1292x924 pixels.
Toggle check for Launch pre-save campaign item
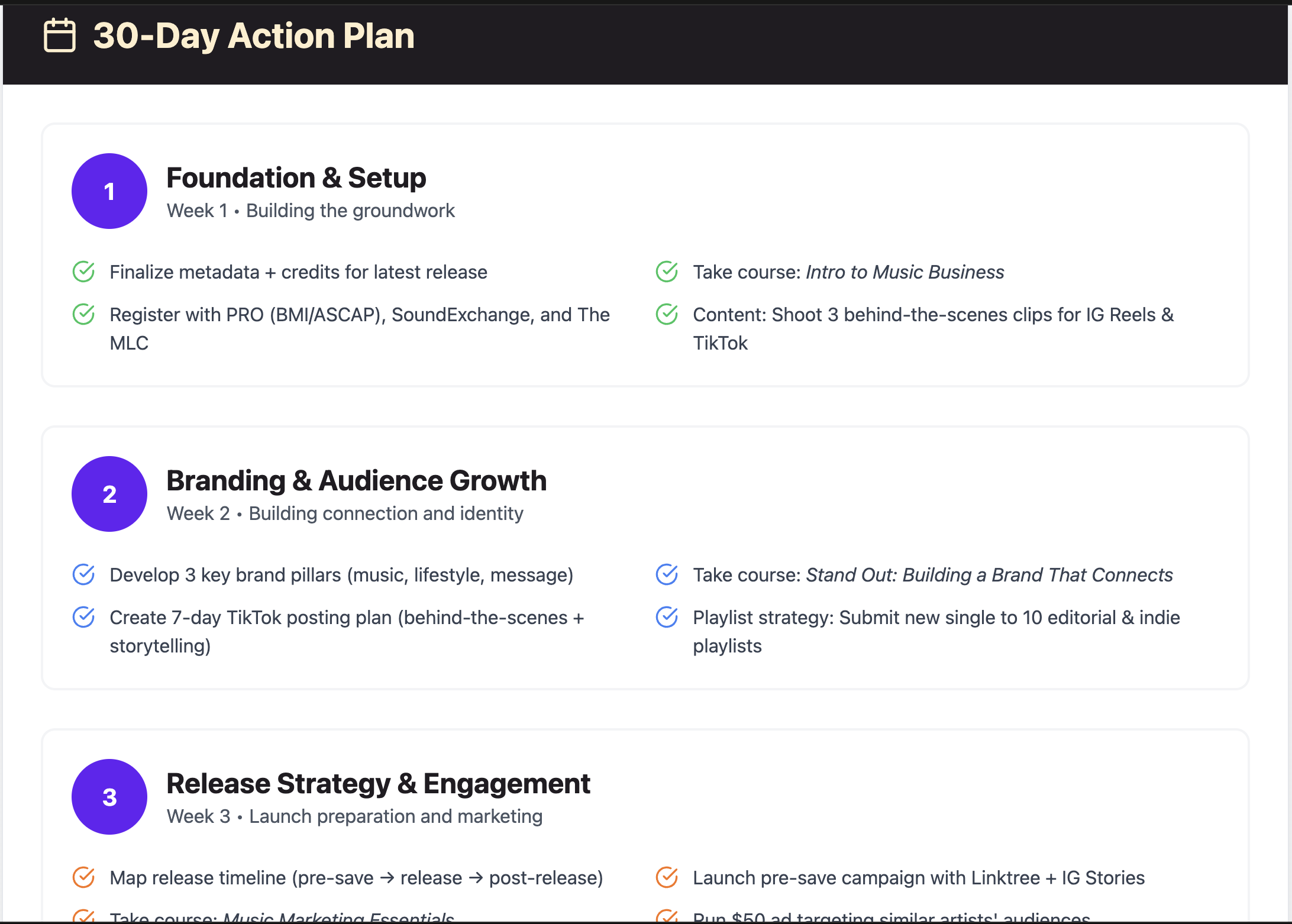(x=667, y=878)
